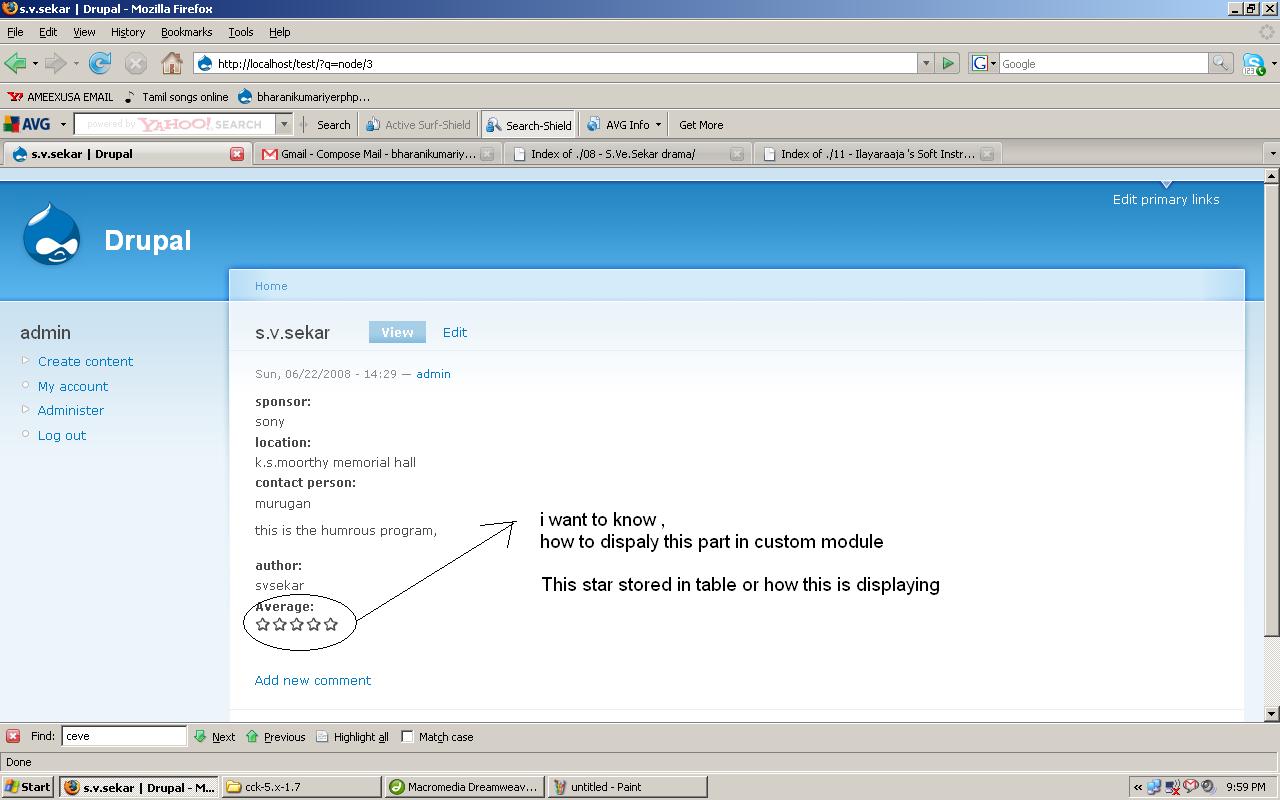Click the Firefox reload page icon
1280x800 pixels.
pyautogui.click(x=100, y=64)
